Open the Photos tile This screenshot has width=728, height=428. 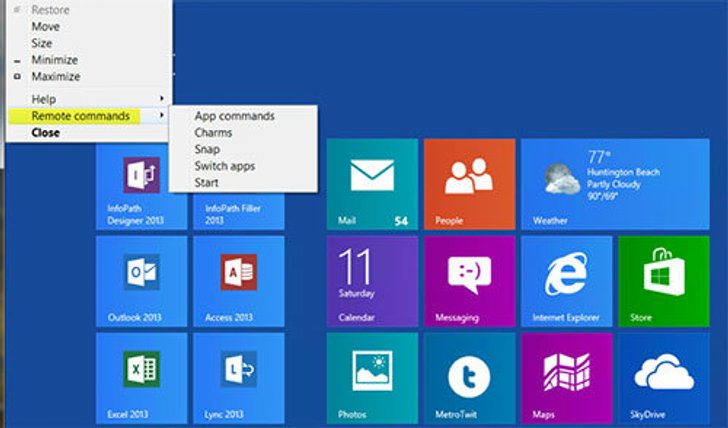pos(372,378)
